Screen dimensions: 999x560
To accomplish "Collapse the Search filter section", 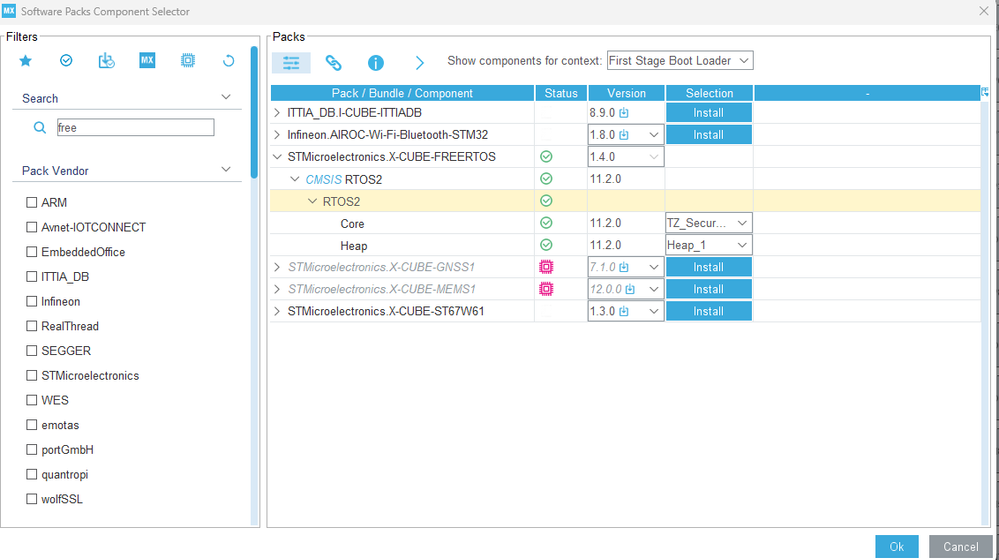I will pyautogui.click(x=226, y=97).
